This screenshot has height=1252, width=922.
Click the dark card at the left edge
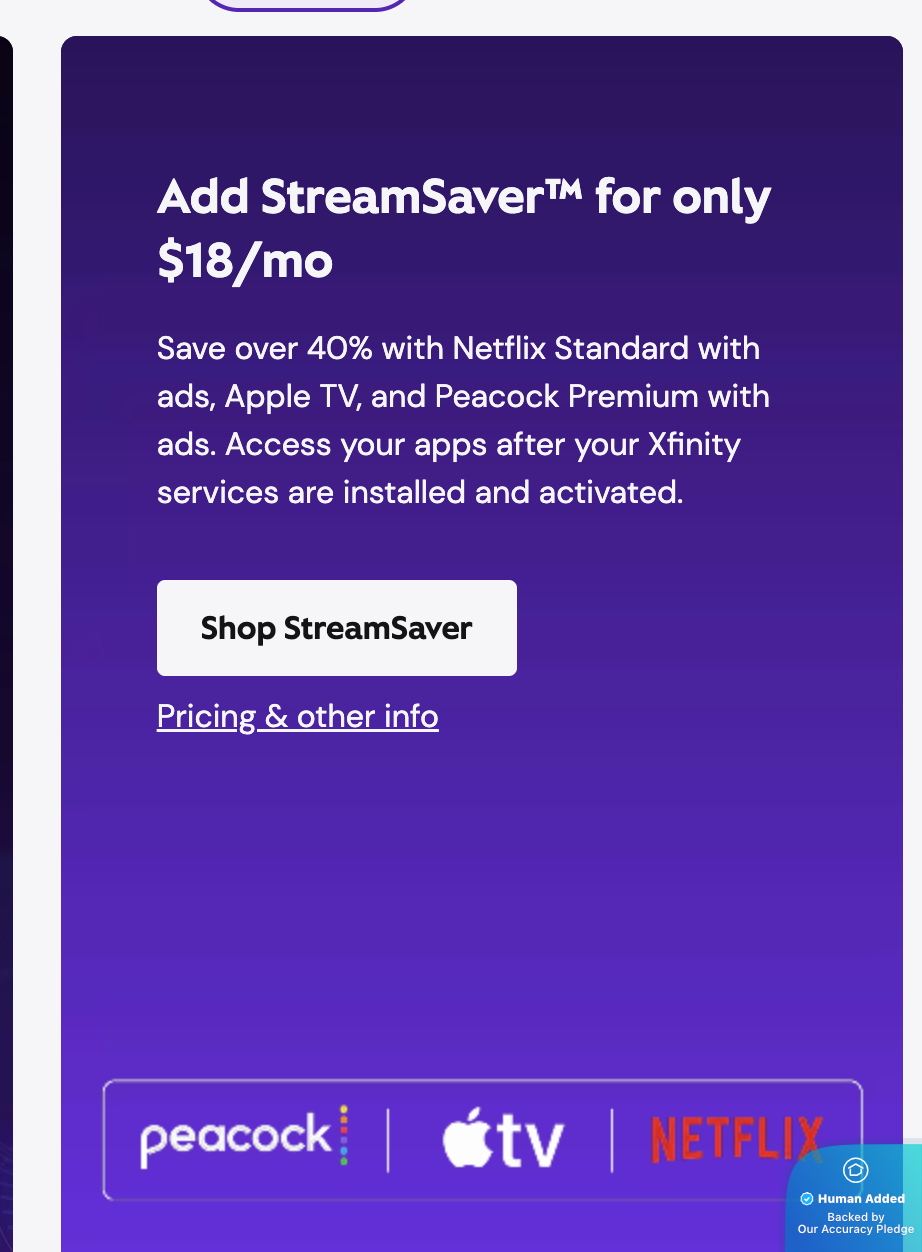click(x=5, y=600)
